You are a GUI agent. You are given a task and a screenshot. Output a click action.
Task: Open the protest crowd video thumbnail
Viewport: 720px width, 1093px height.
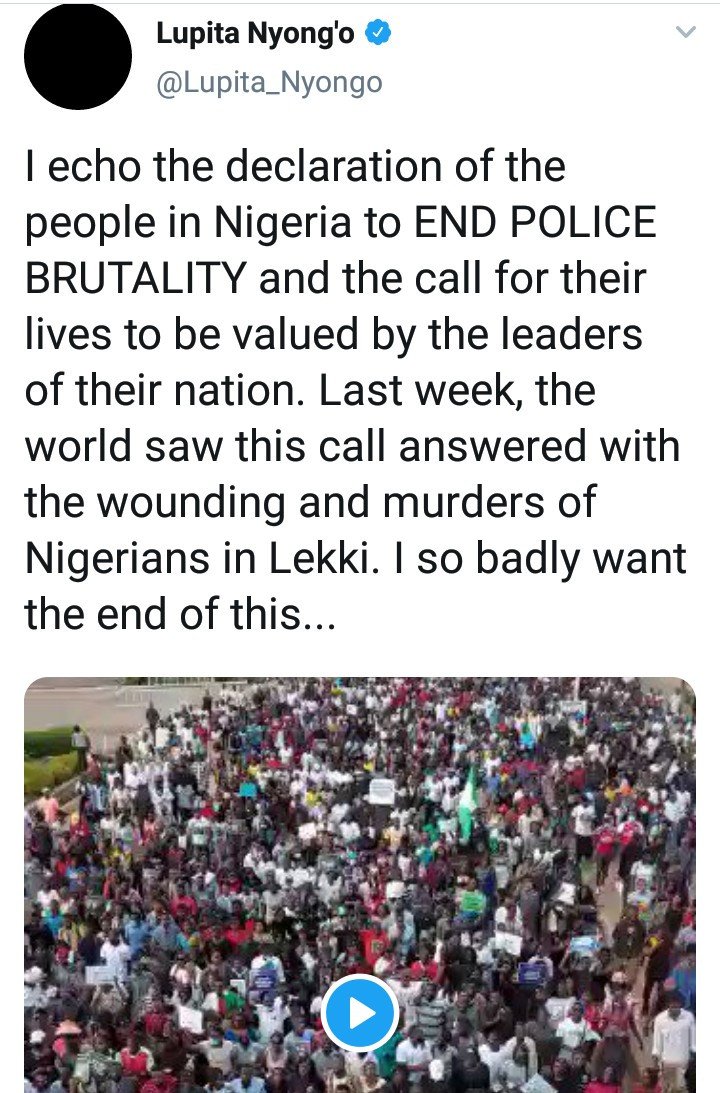(360, 885)
